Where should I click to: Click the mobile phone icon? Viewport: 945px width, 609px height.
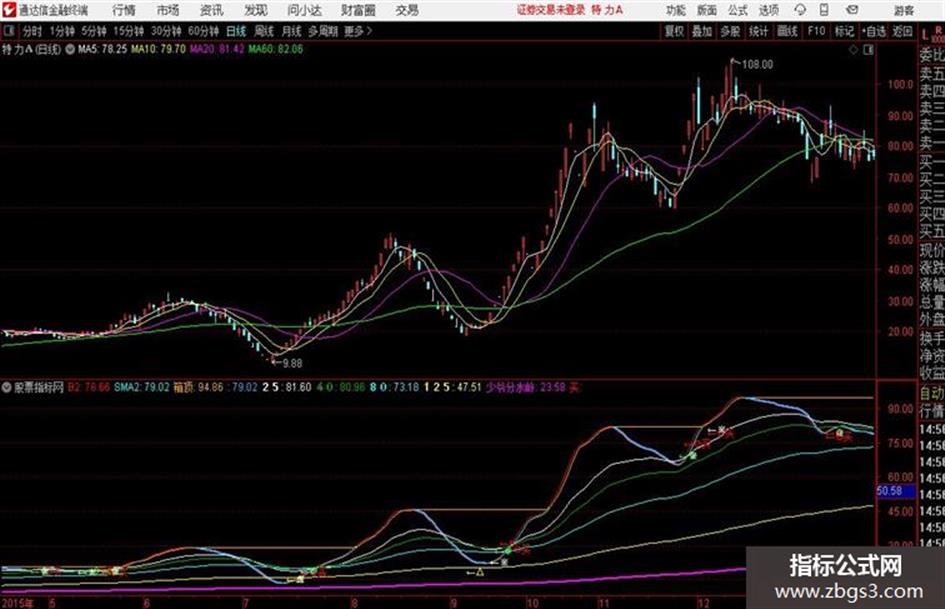click(x=824, y=10)
